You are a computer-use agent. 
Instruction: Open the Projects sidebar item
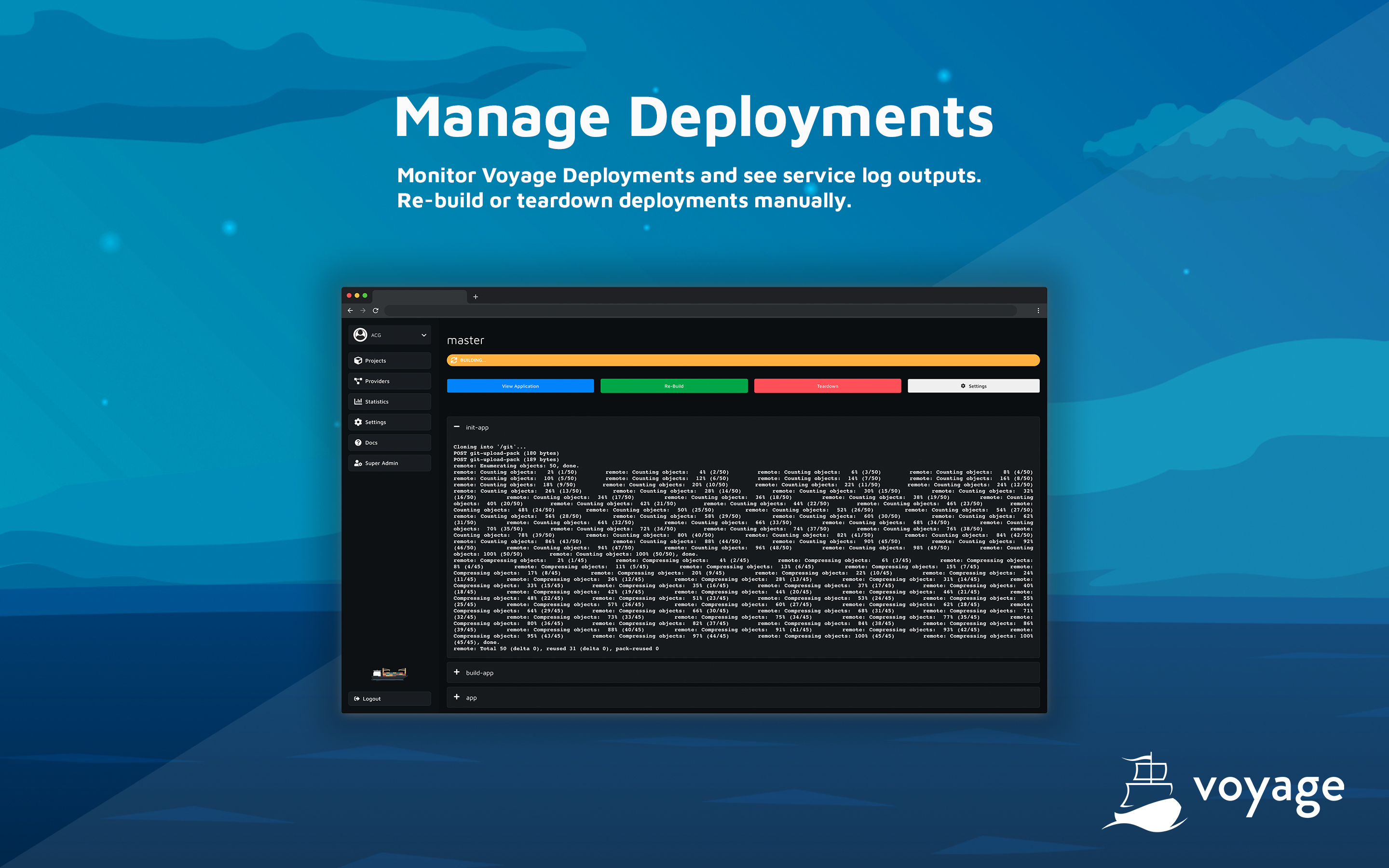click(389, 361)
